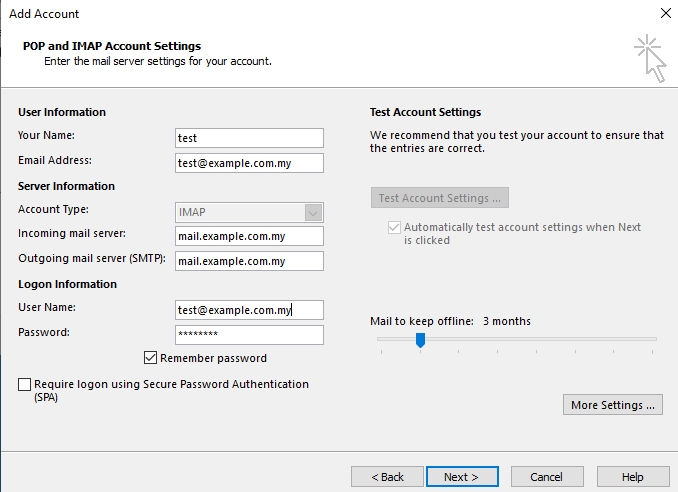Click the Email Address input field

[x=249, y=163]
